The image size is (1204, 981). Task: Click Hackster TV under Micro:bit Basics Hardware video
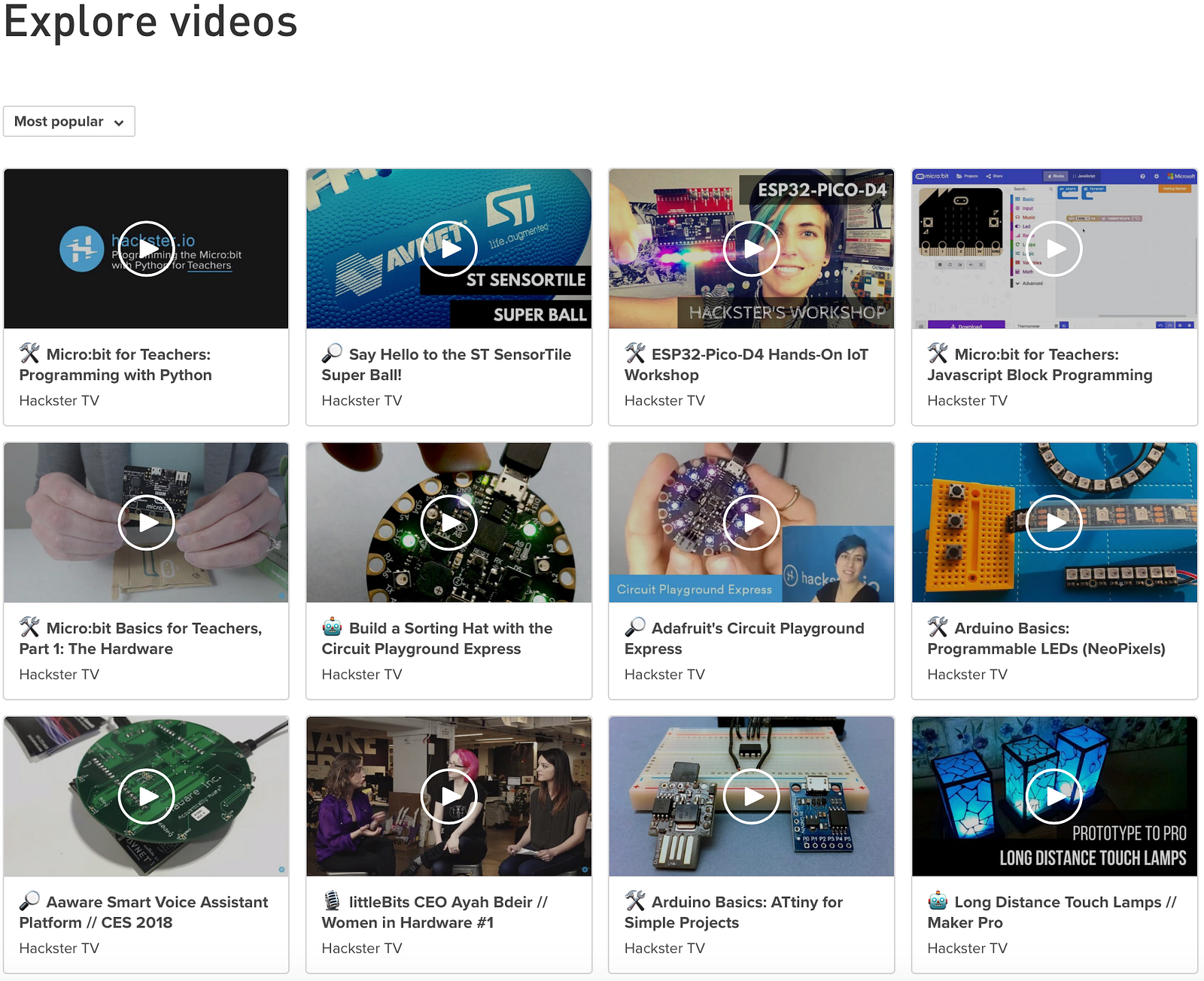pos(59,675)
